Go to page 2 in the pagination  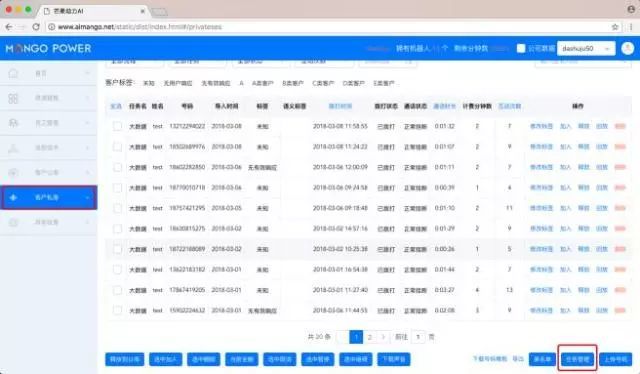pos(370,337)
